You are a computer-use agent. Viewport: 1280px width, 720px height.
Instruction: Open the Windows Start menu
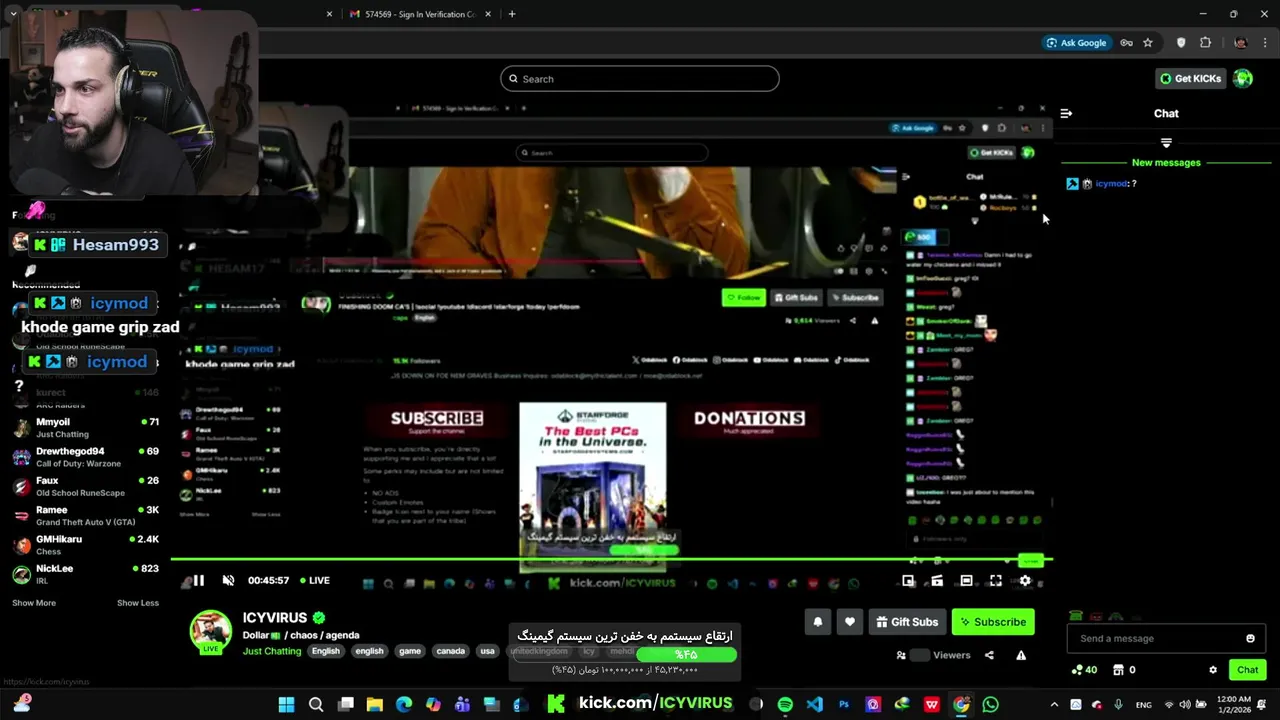pos(286,705)
